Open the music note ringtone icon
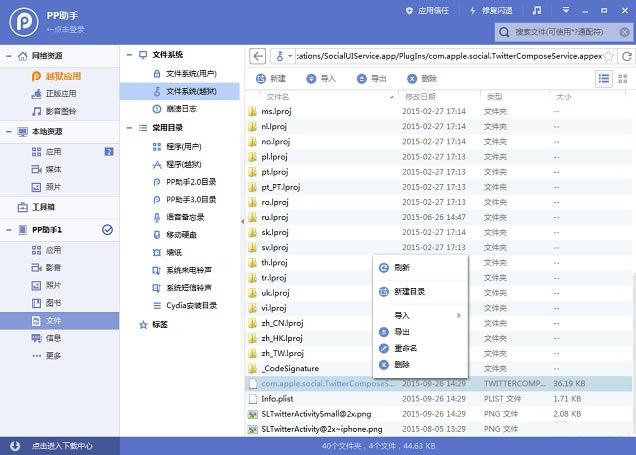636x455 pixels. [537, 11]
